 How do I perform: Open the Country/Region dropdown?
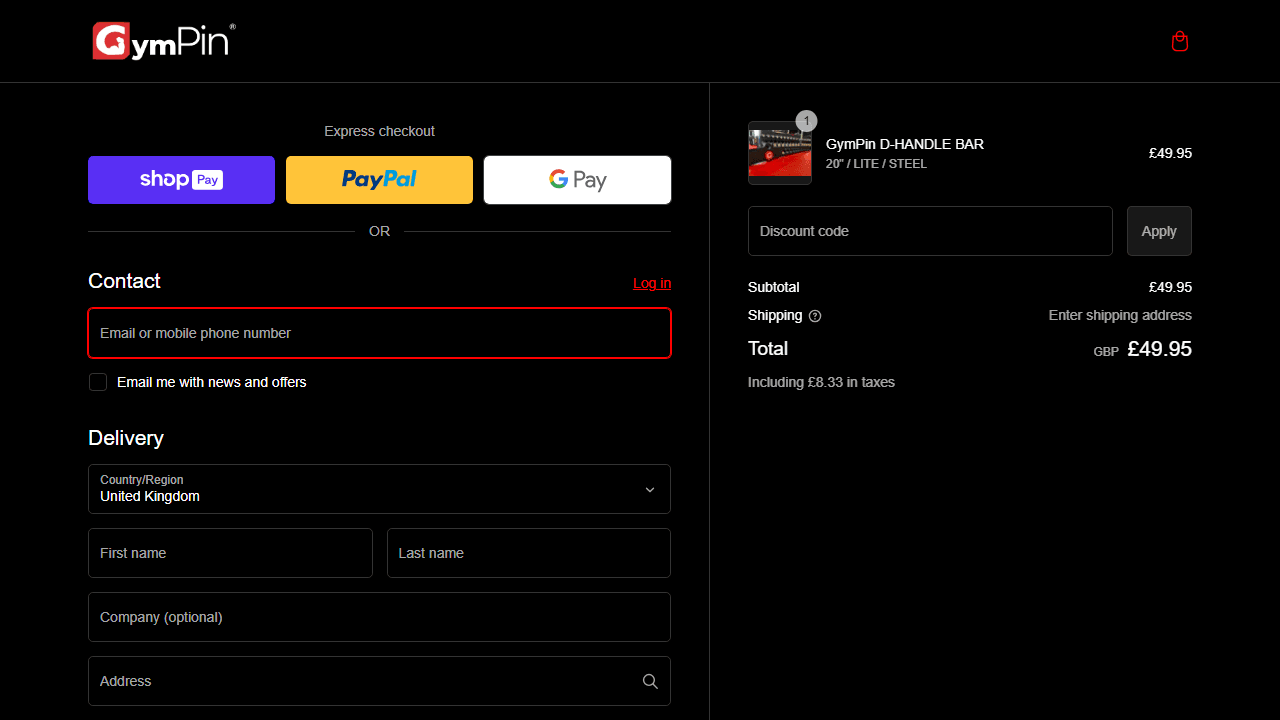[379, 489]
